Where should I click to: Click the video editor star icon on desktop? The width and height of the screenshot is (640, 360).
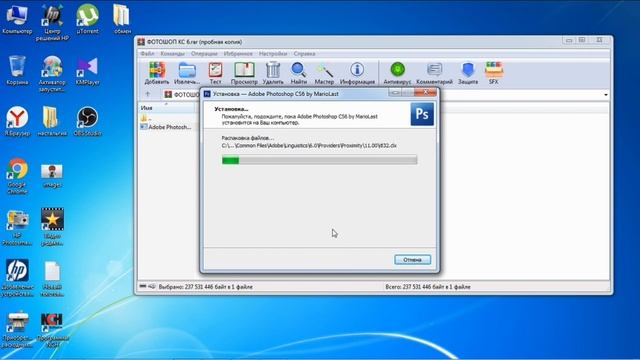(52, 227)
